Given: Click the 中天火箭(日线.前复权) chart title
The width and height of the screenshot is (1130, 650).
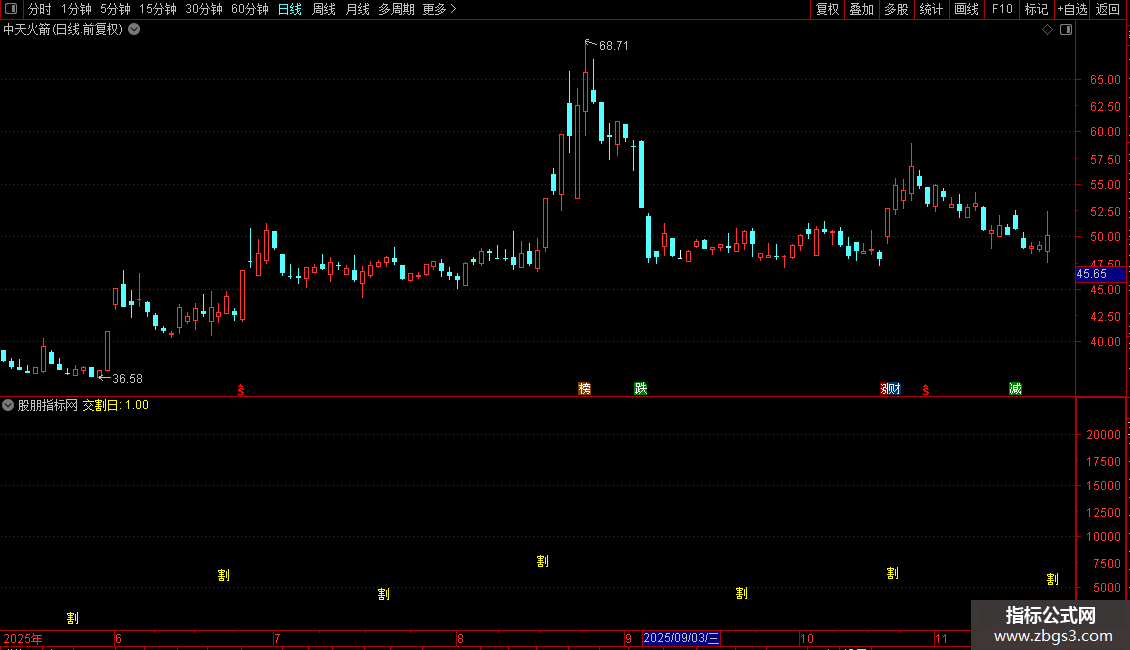Looking at the screenshot, I should pos(63,30).
